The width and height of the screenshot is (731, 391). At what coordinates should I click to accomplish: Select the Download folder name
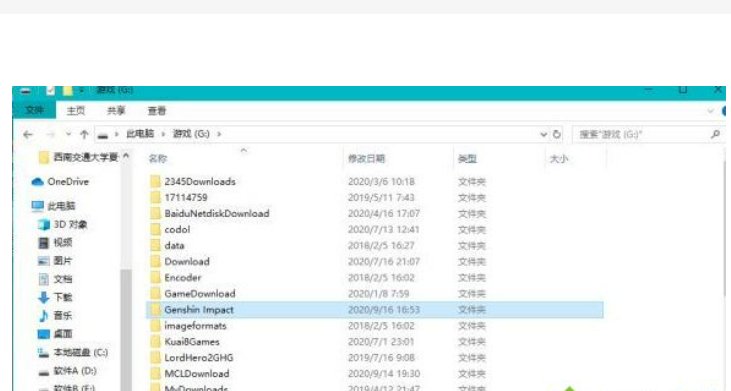click(187, 261)
